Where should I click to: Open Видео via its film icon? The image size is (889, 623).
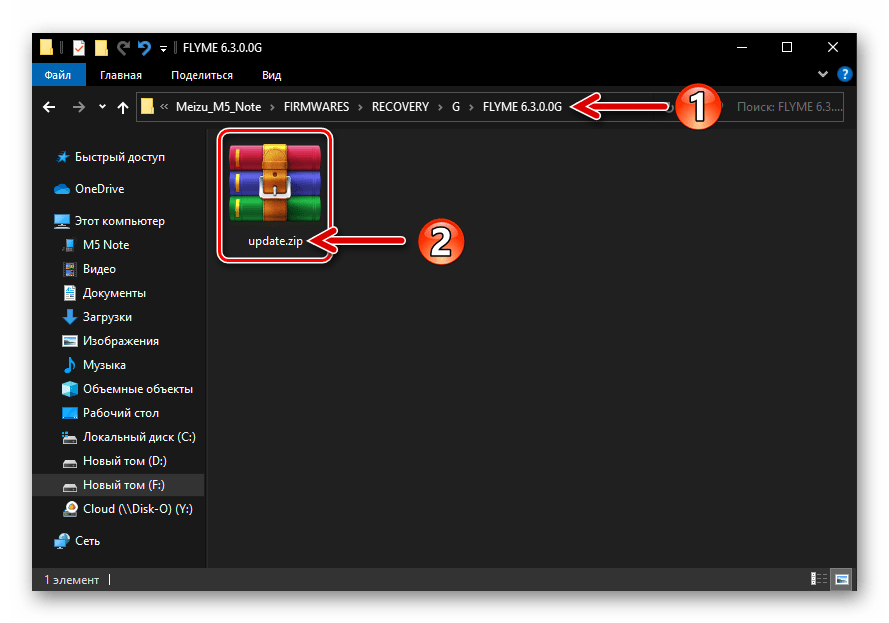coord(70,269)
